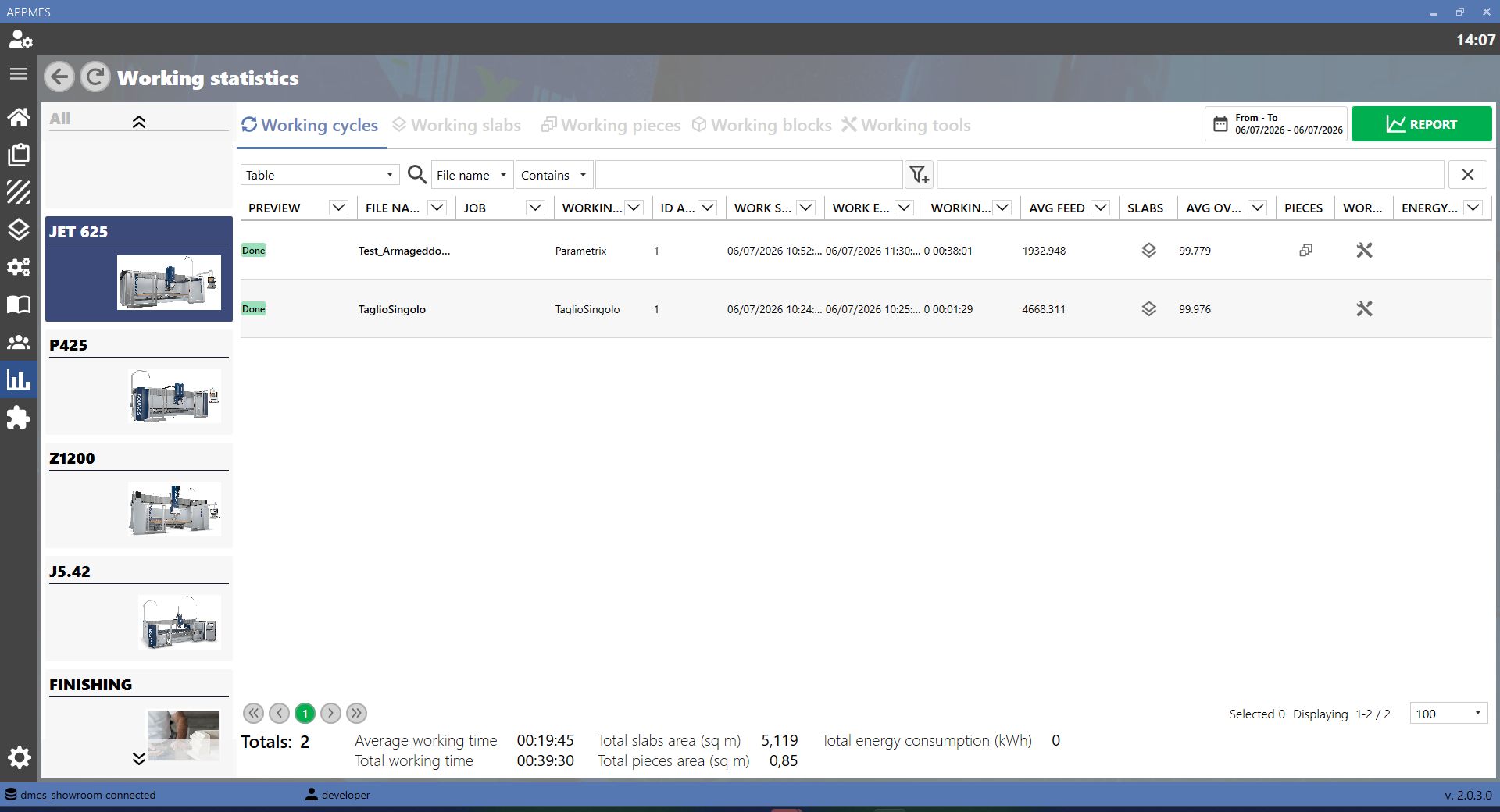Image resolution: width=1500 pixels, height=812 pixels.
Task: Open the clipboard documents sidebar icon
Action: [x=19, y=155]
